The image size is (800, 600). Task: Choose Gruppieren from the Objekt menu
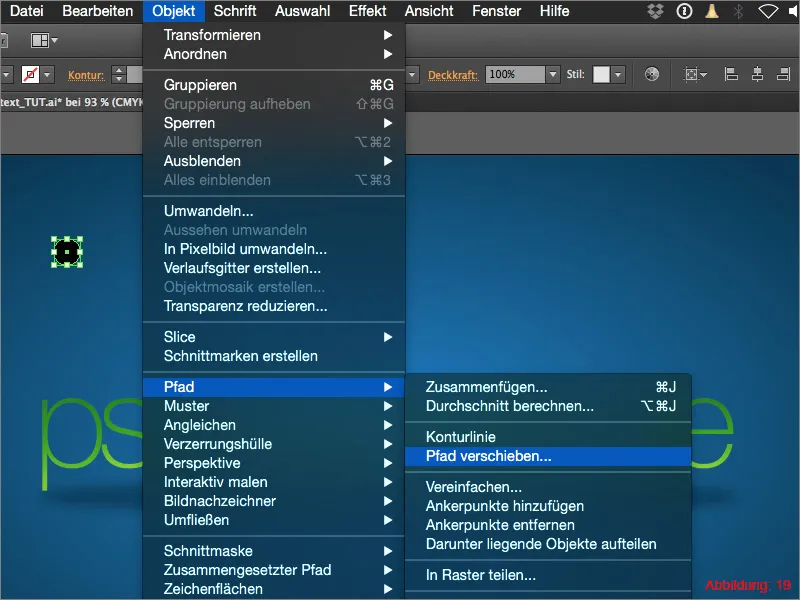[274, 85]
